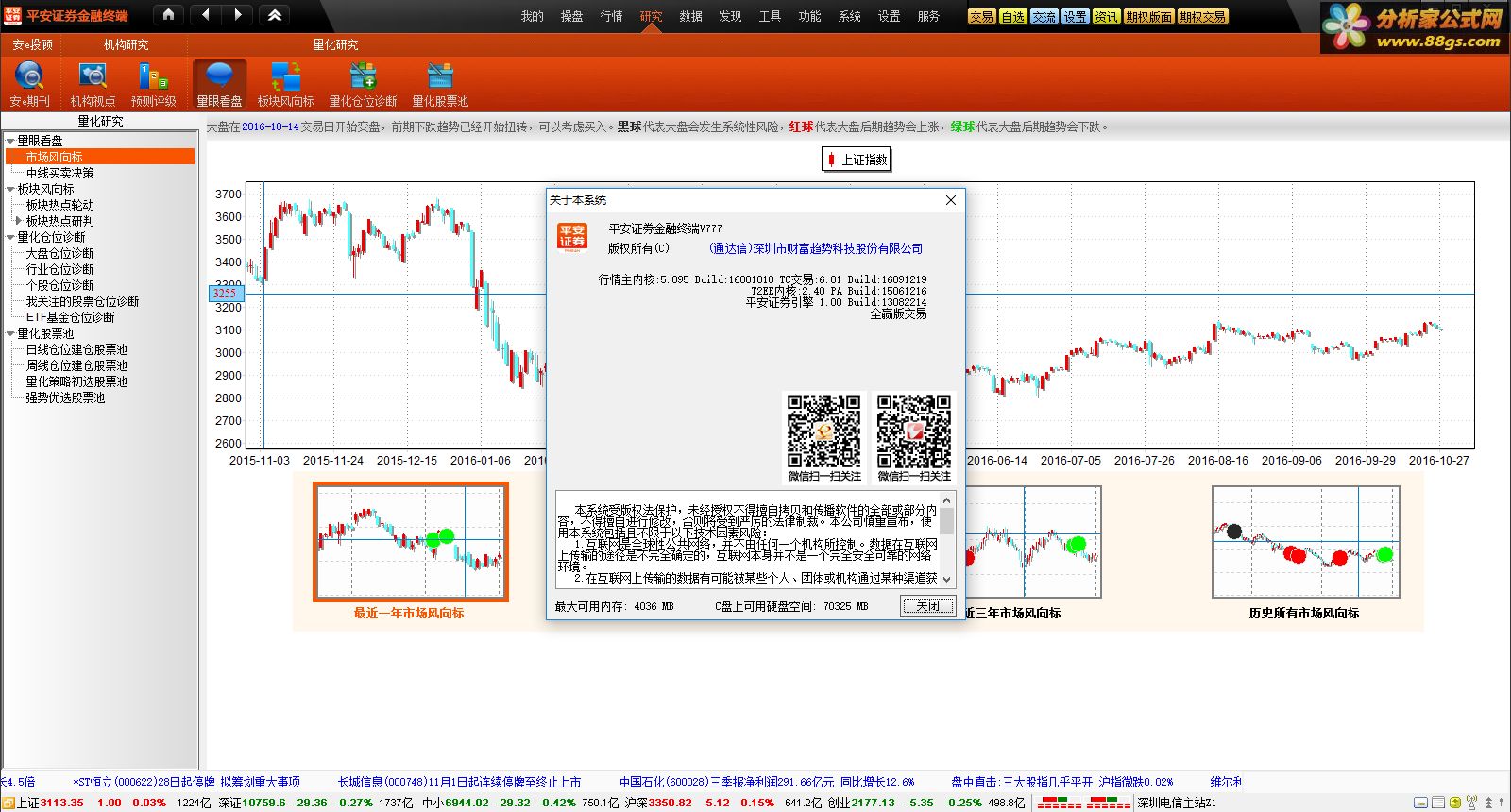Open the 深圳市财富趋势科技 company link

pyautogui.click(x=816, y=248)
